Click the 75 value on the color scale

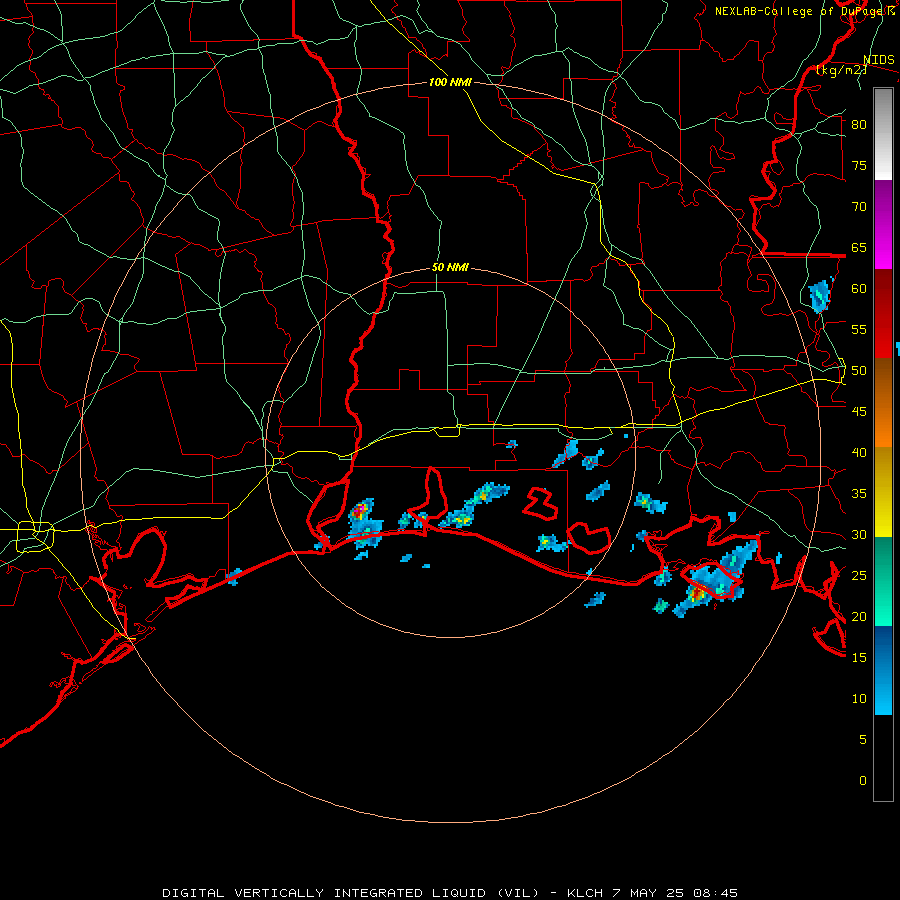[859, 165]
